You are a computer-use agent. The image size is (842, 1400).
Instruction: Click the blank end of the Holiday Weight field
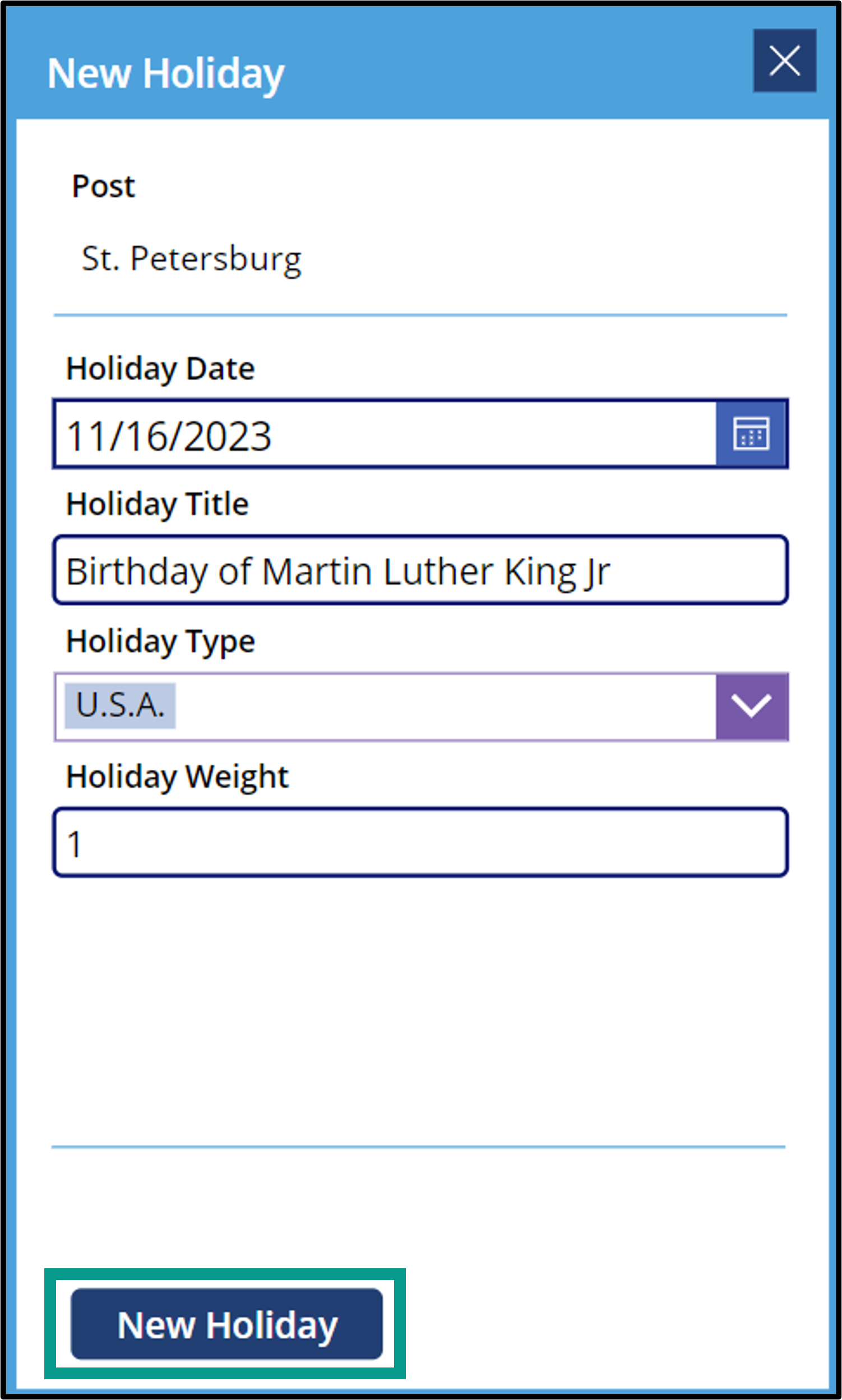click(x=431, y=842)
